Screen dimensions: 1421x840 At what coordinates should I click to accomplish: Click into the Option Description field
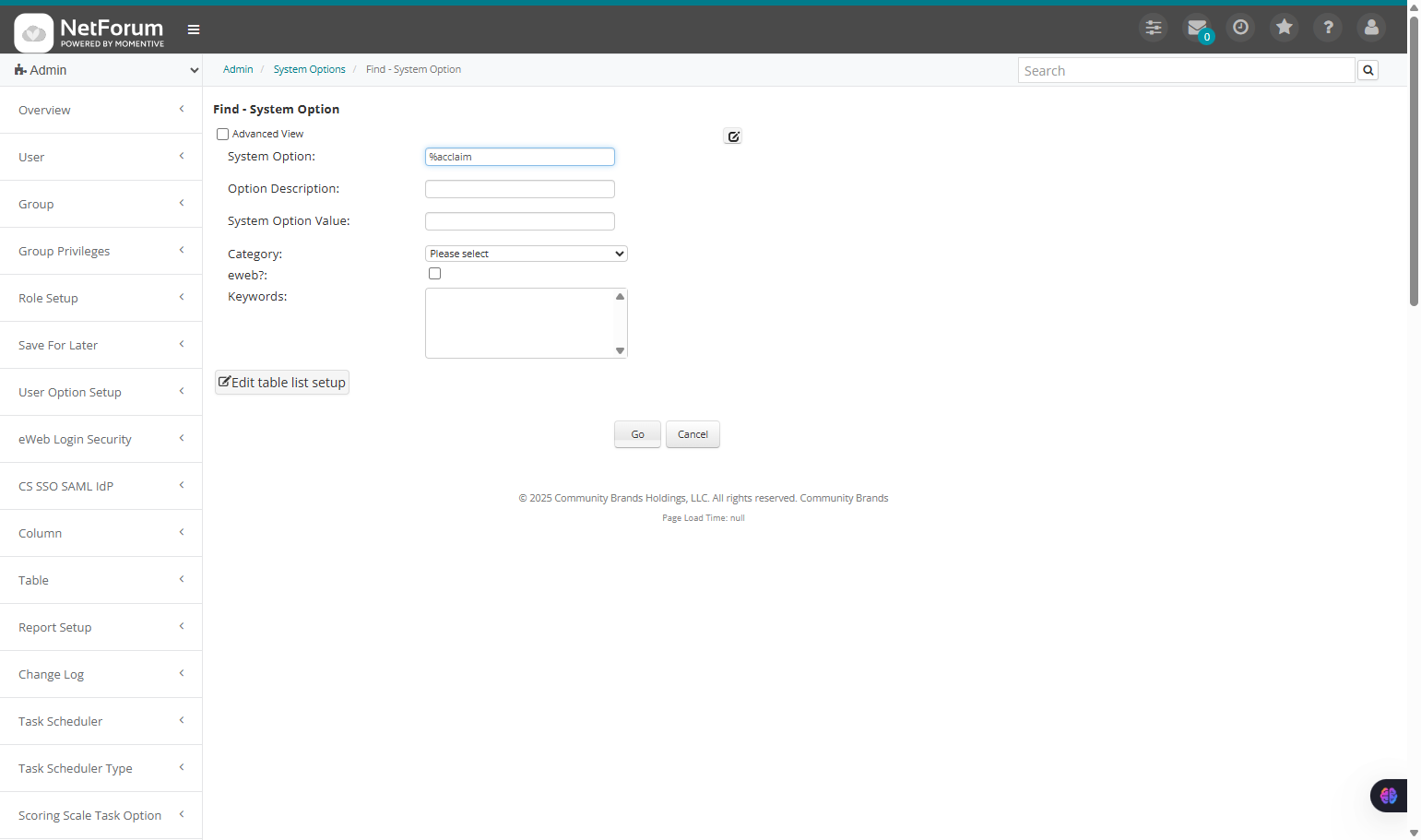tap(520, 189)
